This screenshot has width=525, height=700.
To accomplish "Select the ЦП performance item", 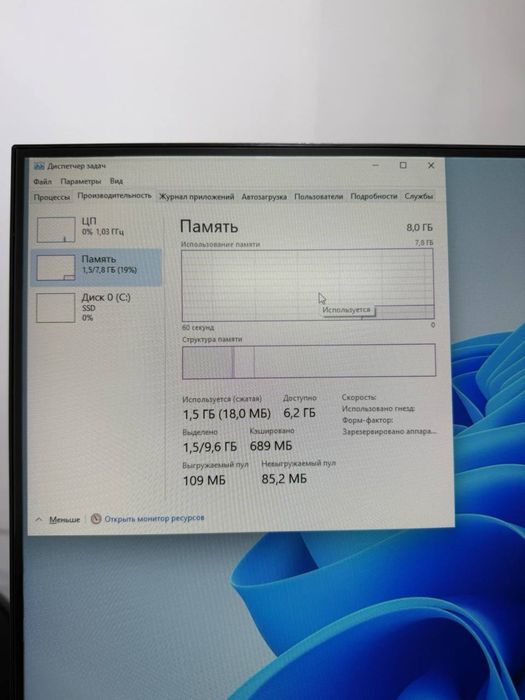I will 96,229.
